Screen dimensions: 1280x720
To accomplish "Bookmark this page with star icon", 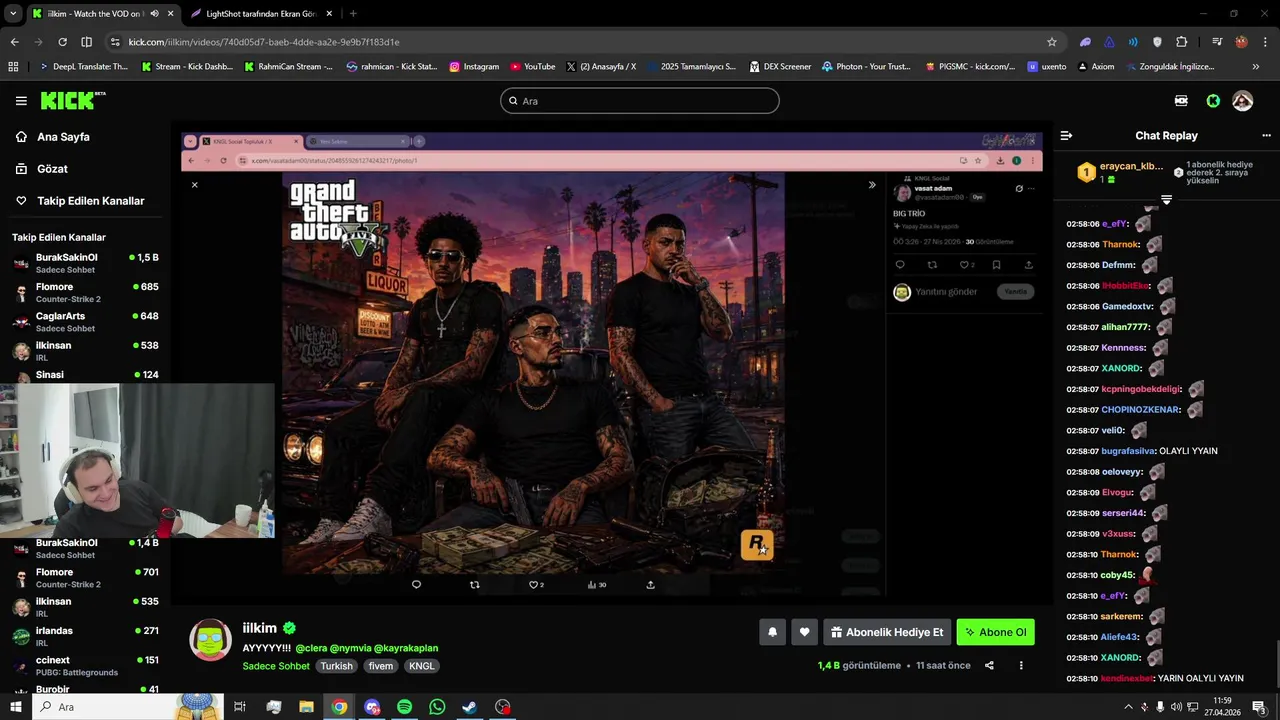I will point(1051,42).
